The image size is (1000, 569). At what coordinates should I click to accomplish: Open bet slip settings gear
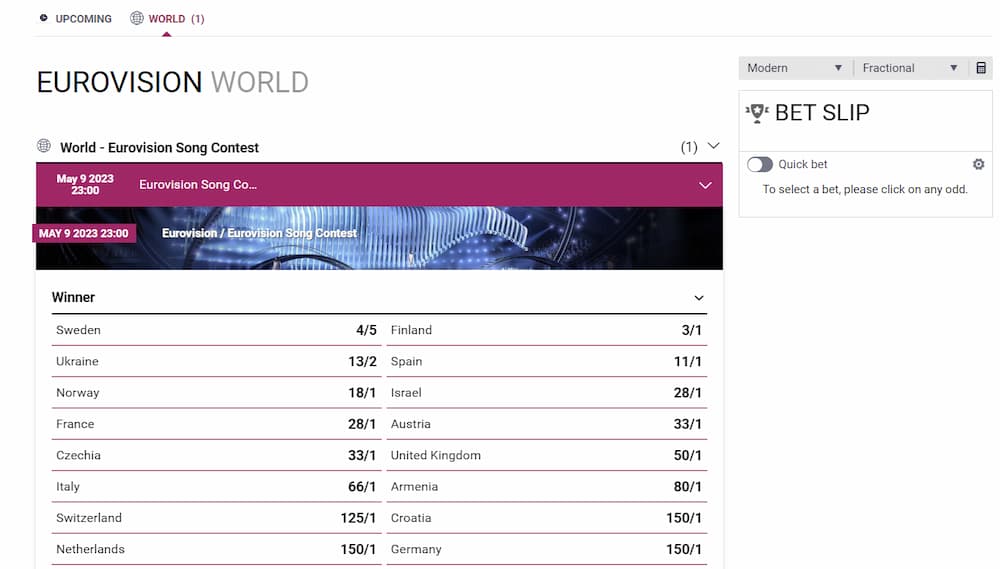click(x=978, y=164)
